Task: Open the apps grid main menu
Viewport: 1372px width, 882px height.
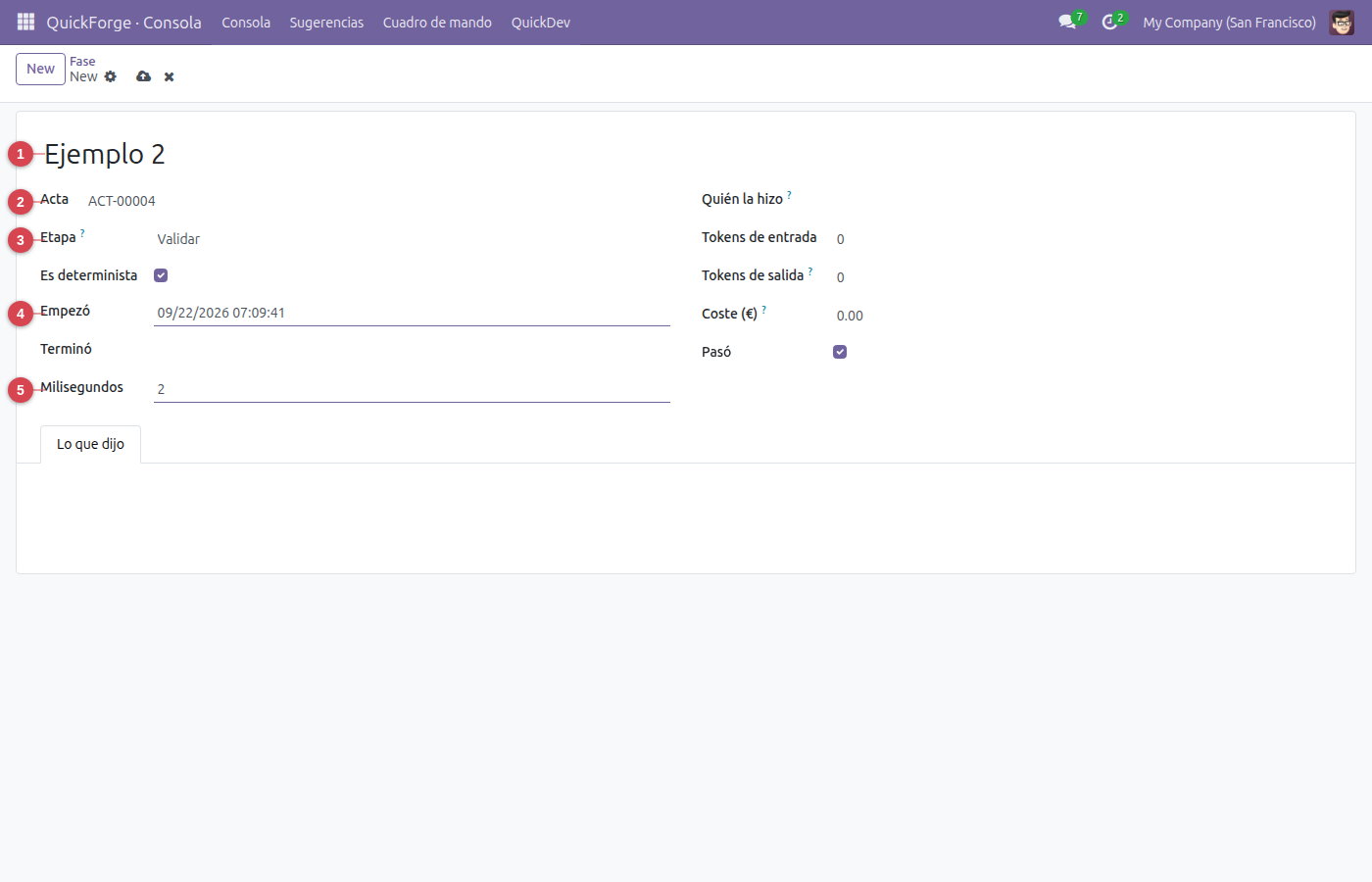Action: [x=25, y=22]
